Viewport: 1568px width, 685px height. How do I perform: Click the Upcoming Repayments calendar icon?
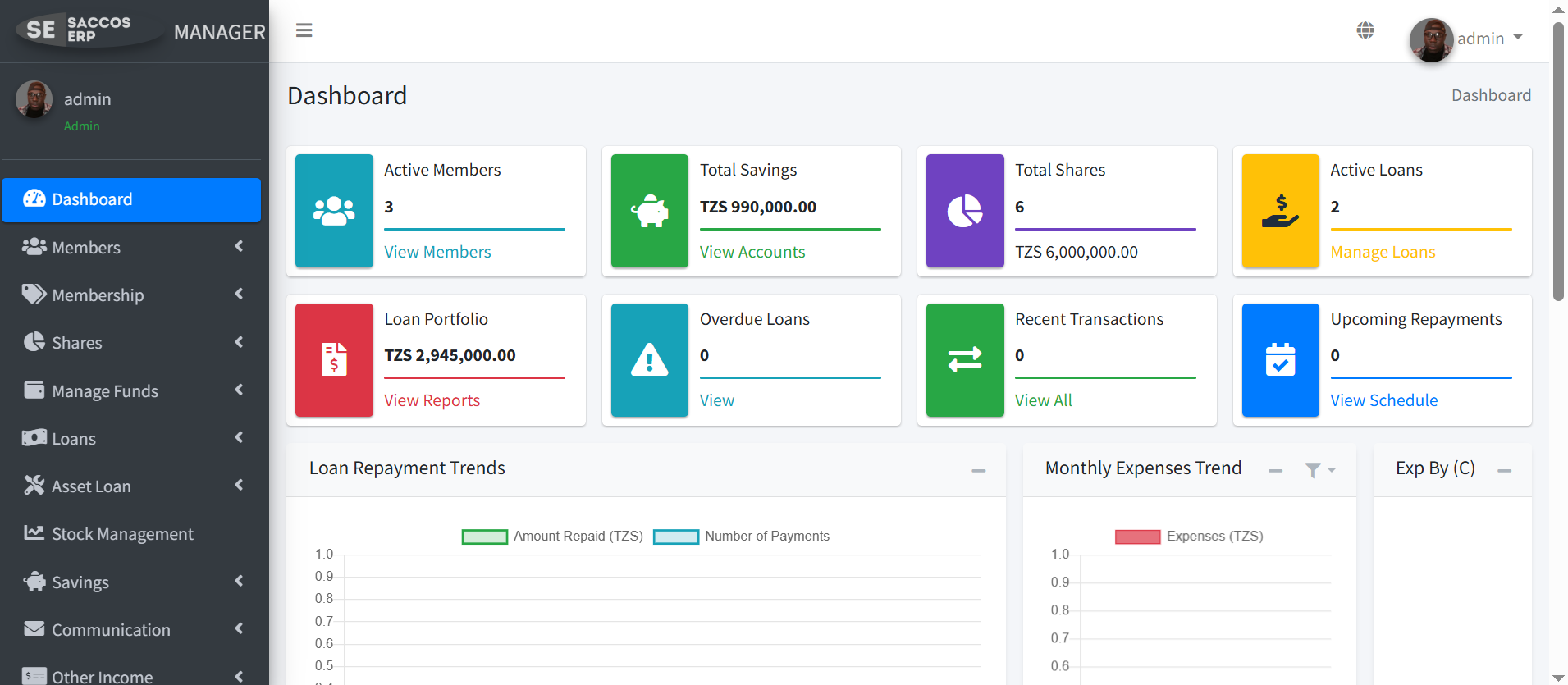coord(1280,360)
